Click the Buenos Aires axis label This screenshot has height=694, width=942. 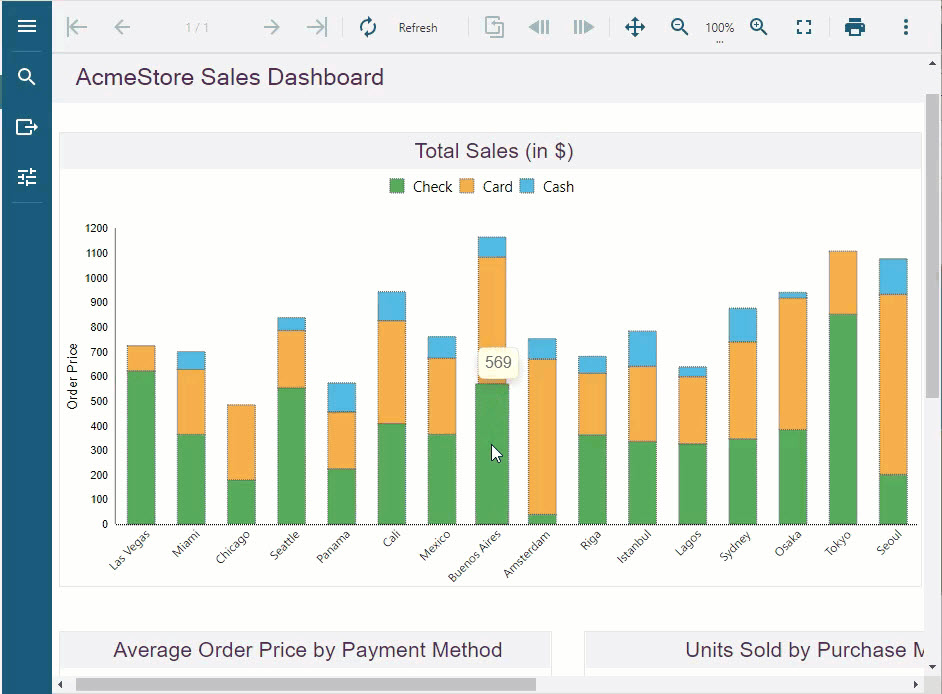[475, 556]
